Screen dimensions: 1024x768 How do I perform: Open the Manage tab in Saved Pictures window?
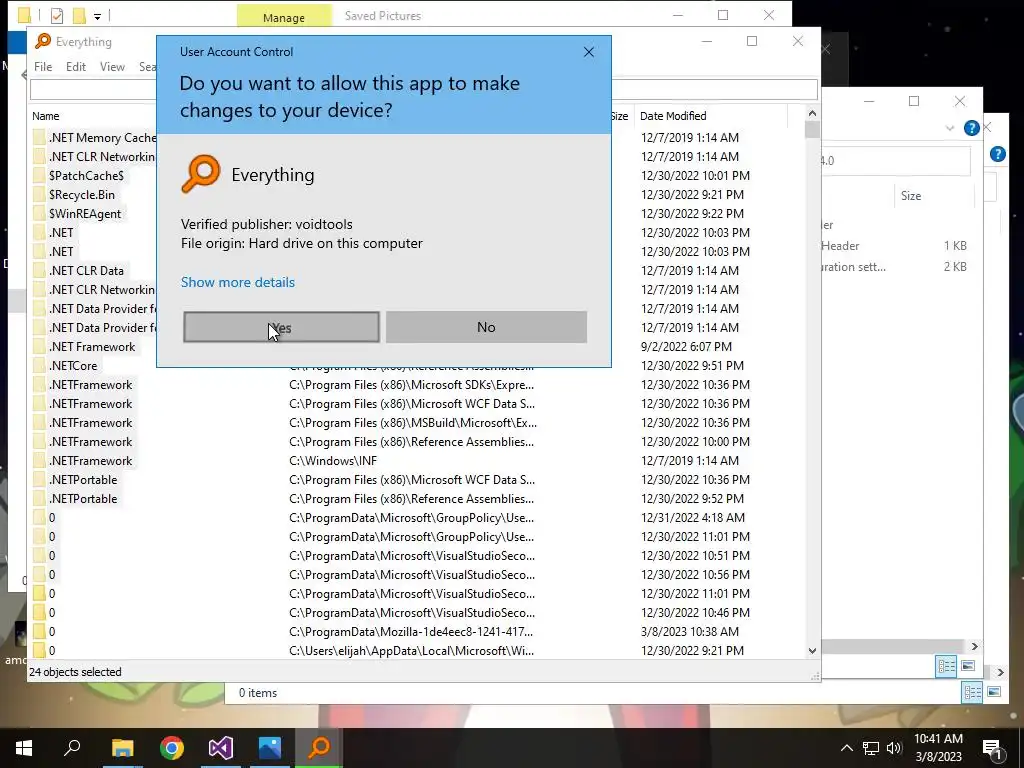pyautogui.click(x=283, y=16)
